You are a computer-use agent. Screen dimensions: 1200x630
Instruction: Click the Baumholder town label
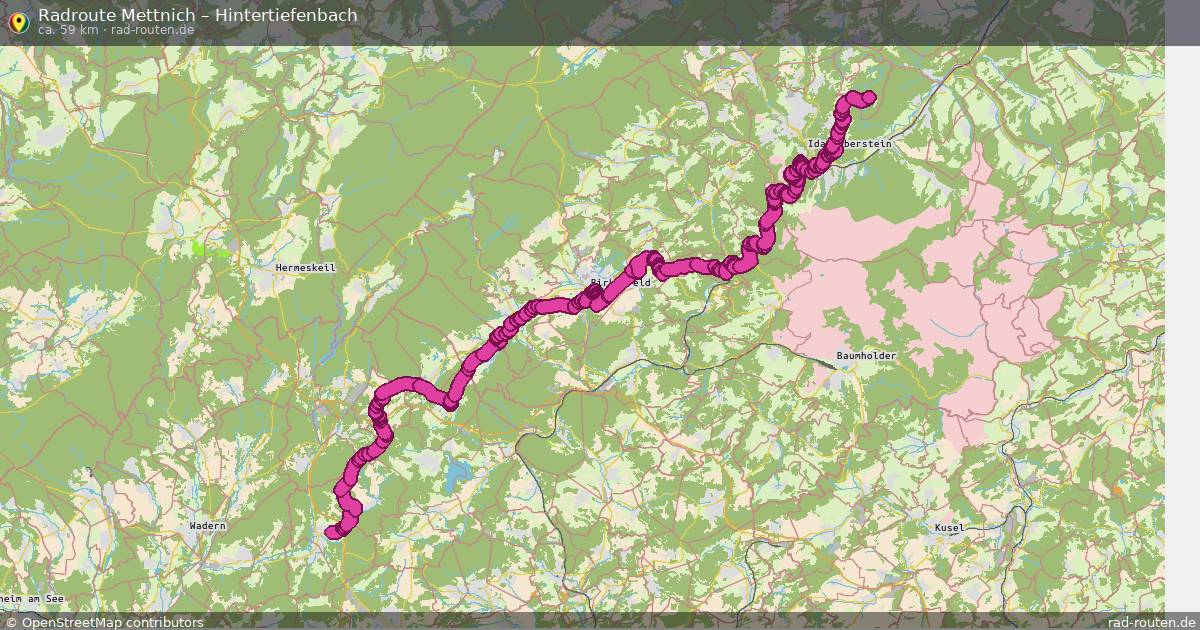[867, 356]
